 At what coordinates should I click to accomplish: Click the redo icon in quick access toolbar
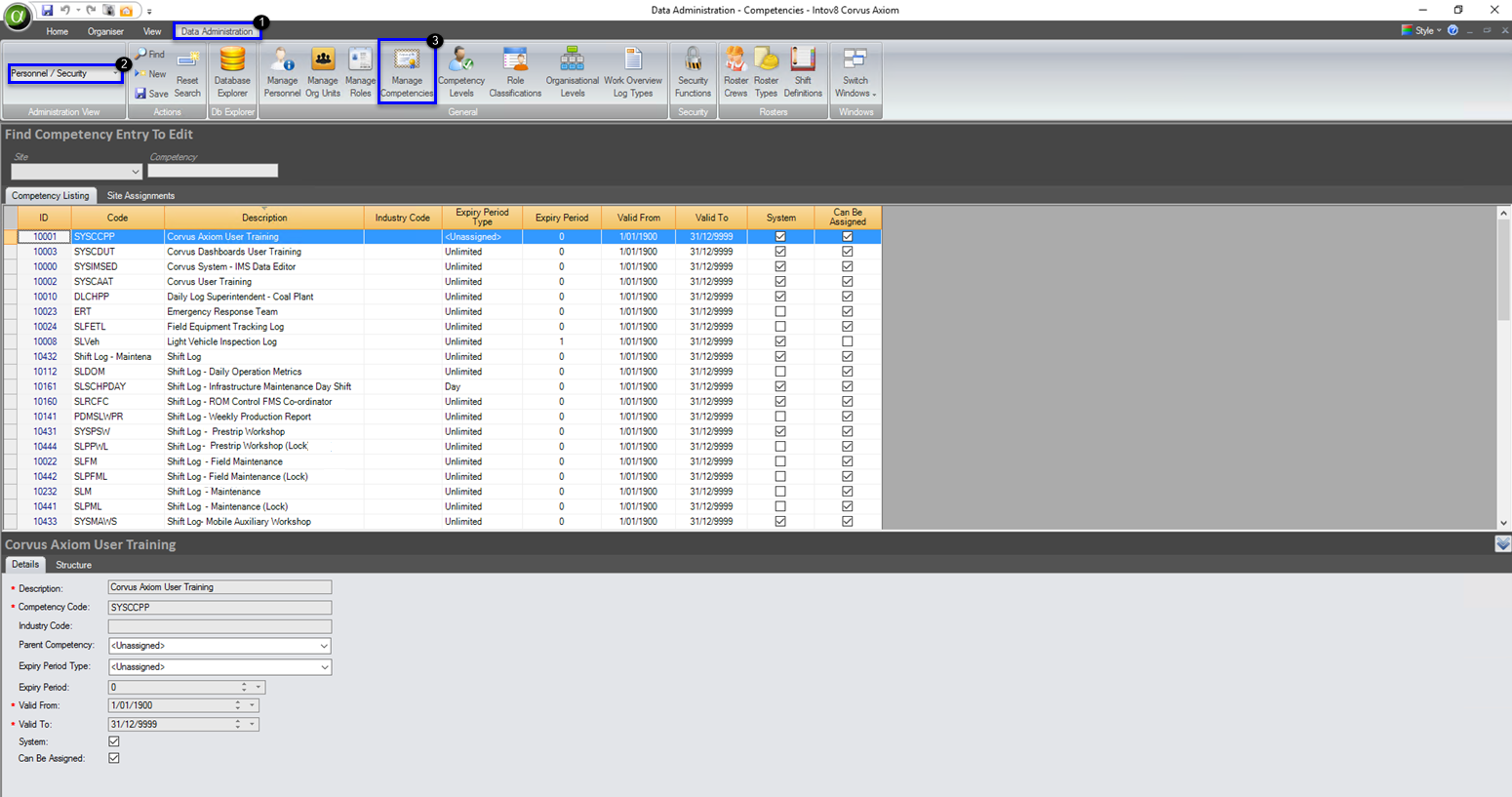click(91, 11)
